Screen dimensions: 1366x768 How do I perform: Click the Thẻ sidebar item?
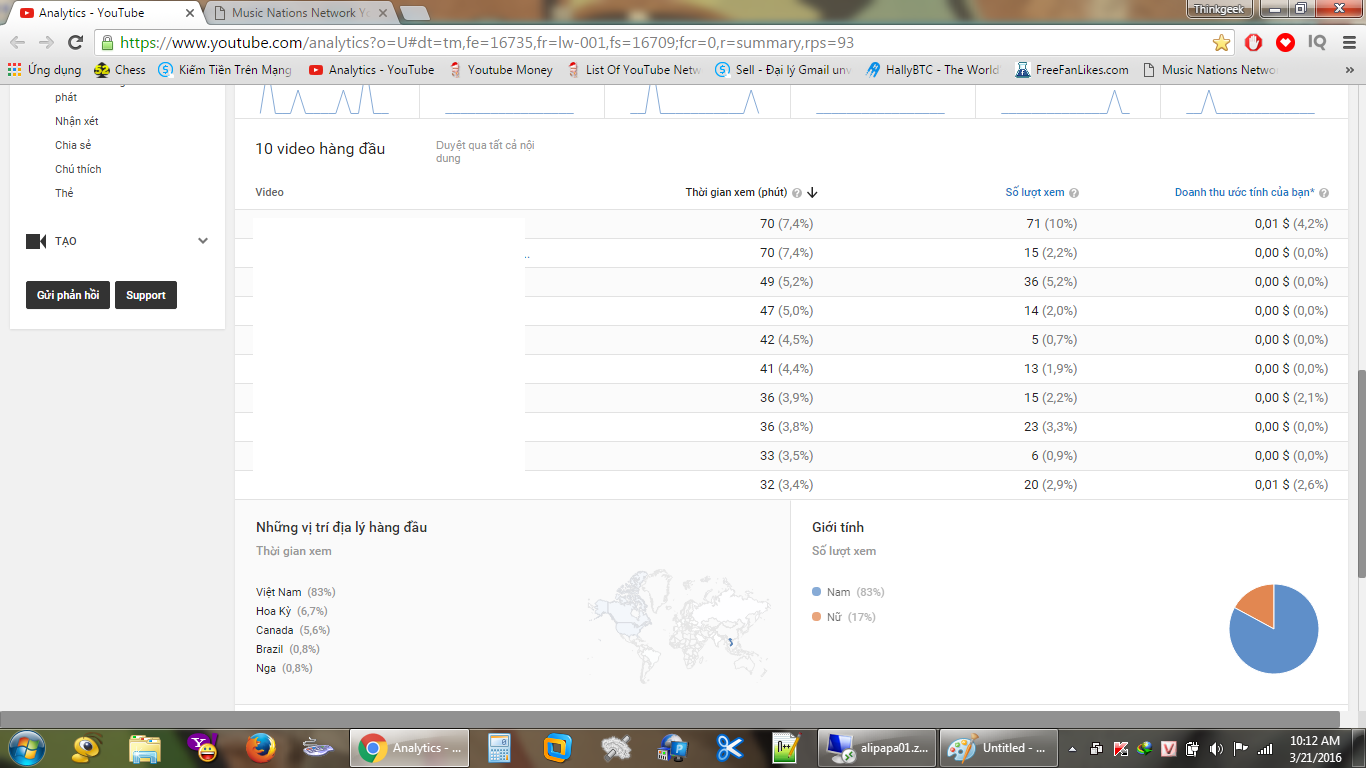pos(64,193)
